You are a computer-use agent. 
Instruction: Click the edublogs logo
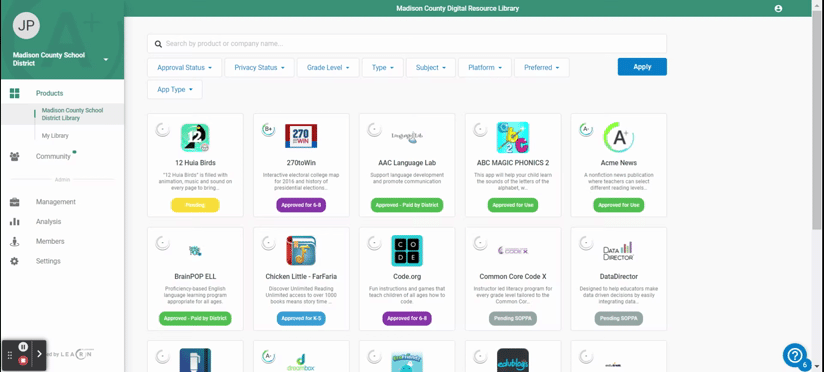click(x=513, y=360)
